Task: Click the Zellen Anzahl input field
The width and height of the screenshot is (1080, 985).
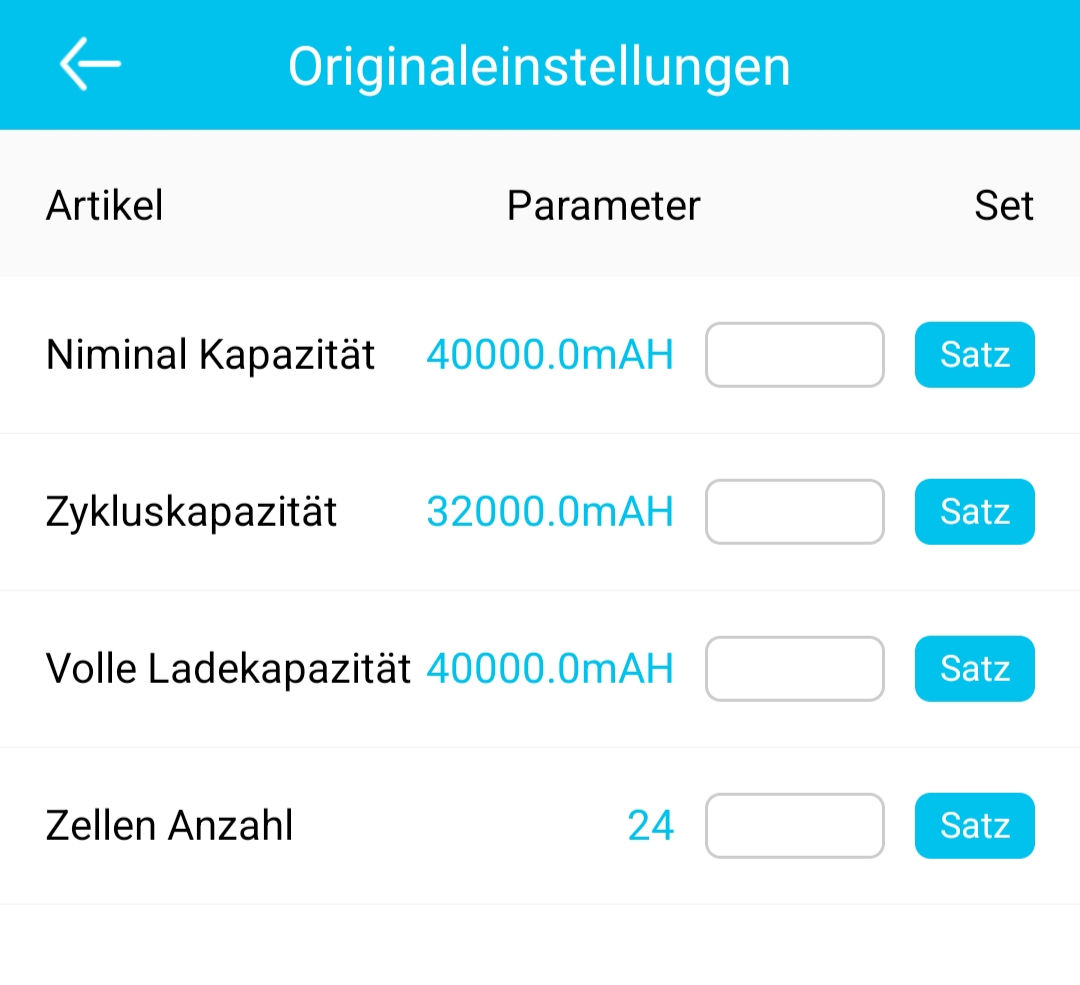Action: pyautogui.click(x=795, y=826)
